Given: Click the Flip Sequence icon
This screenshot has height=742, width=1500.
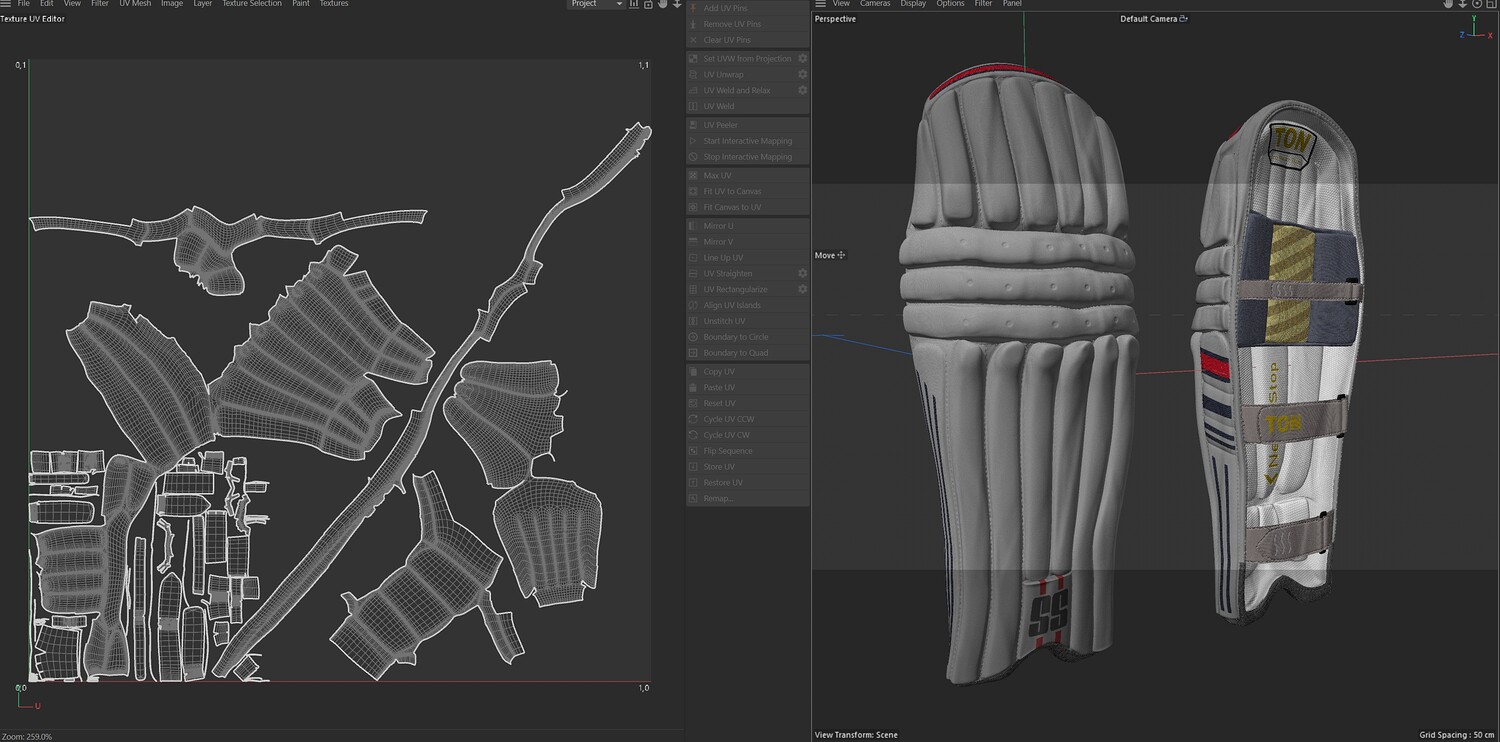Looking at the screenshot, I should [x=694, y=452].
